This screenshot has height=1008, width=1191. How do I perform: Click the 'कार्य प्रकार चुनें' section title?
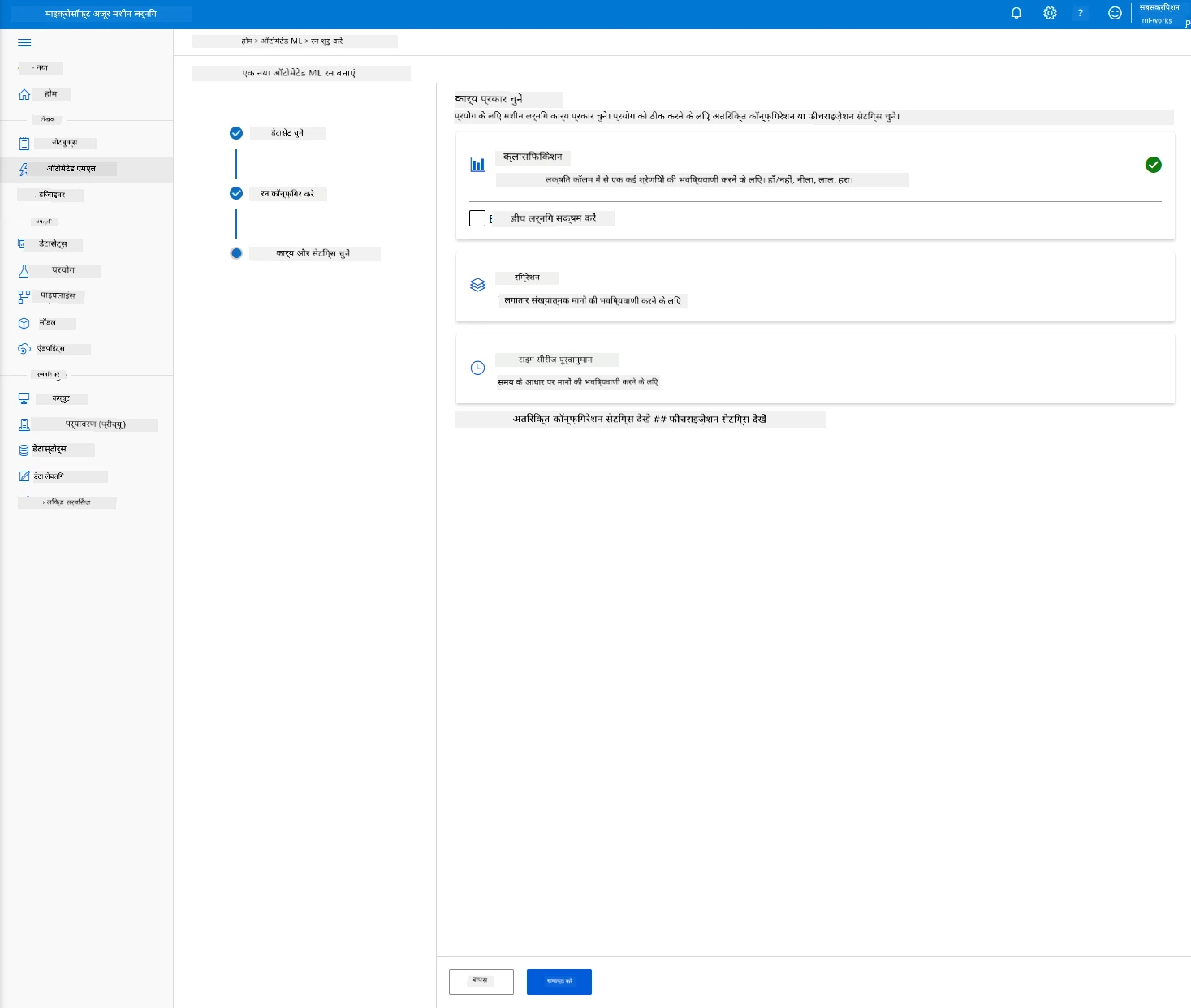click(489, 99)
